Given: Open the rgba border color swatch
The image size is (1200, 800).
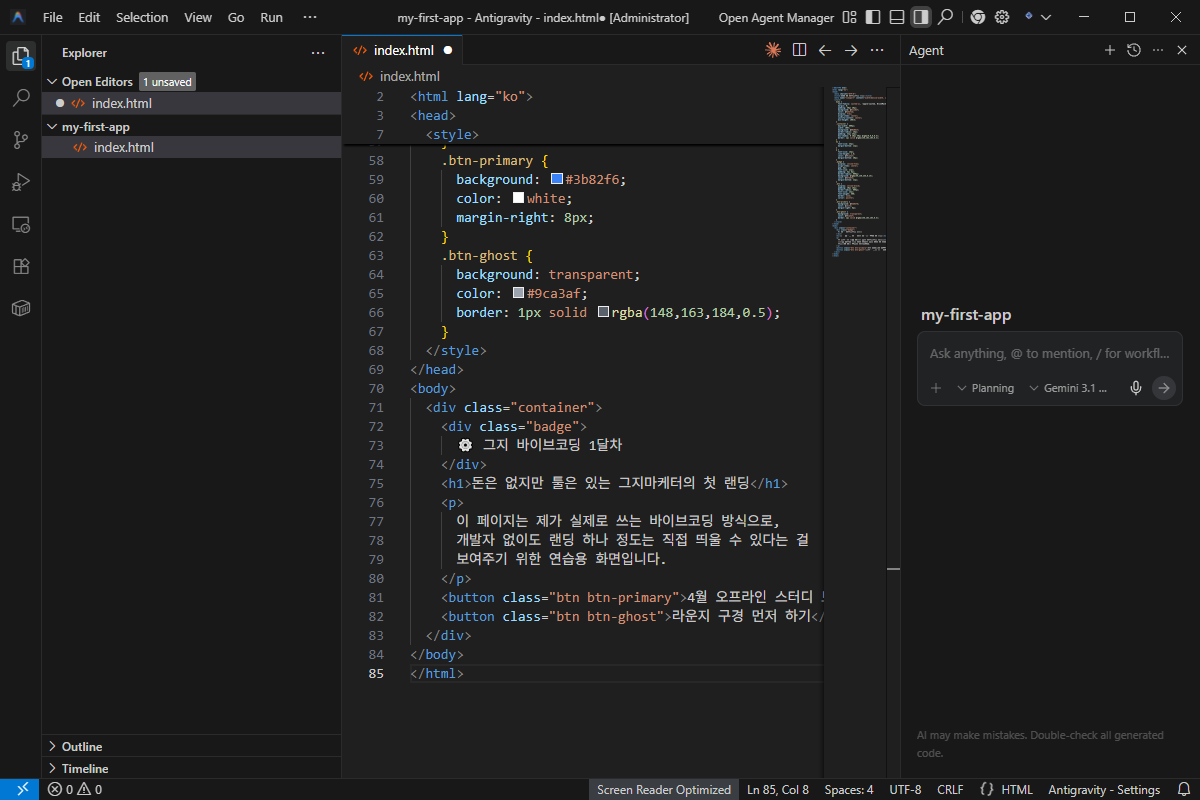Looking at the screenshot, I should 604,312.
